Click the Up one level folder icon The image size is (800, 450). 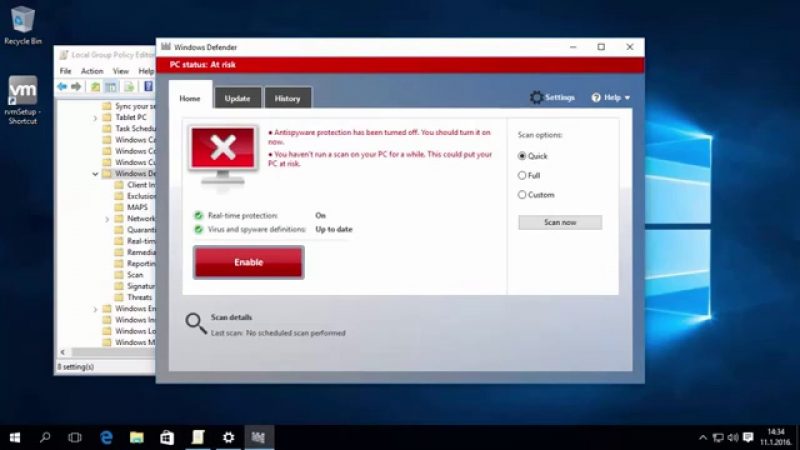[x=95, y=87]
